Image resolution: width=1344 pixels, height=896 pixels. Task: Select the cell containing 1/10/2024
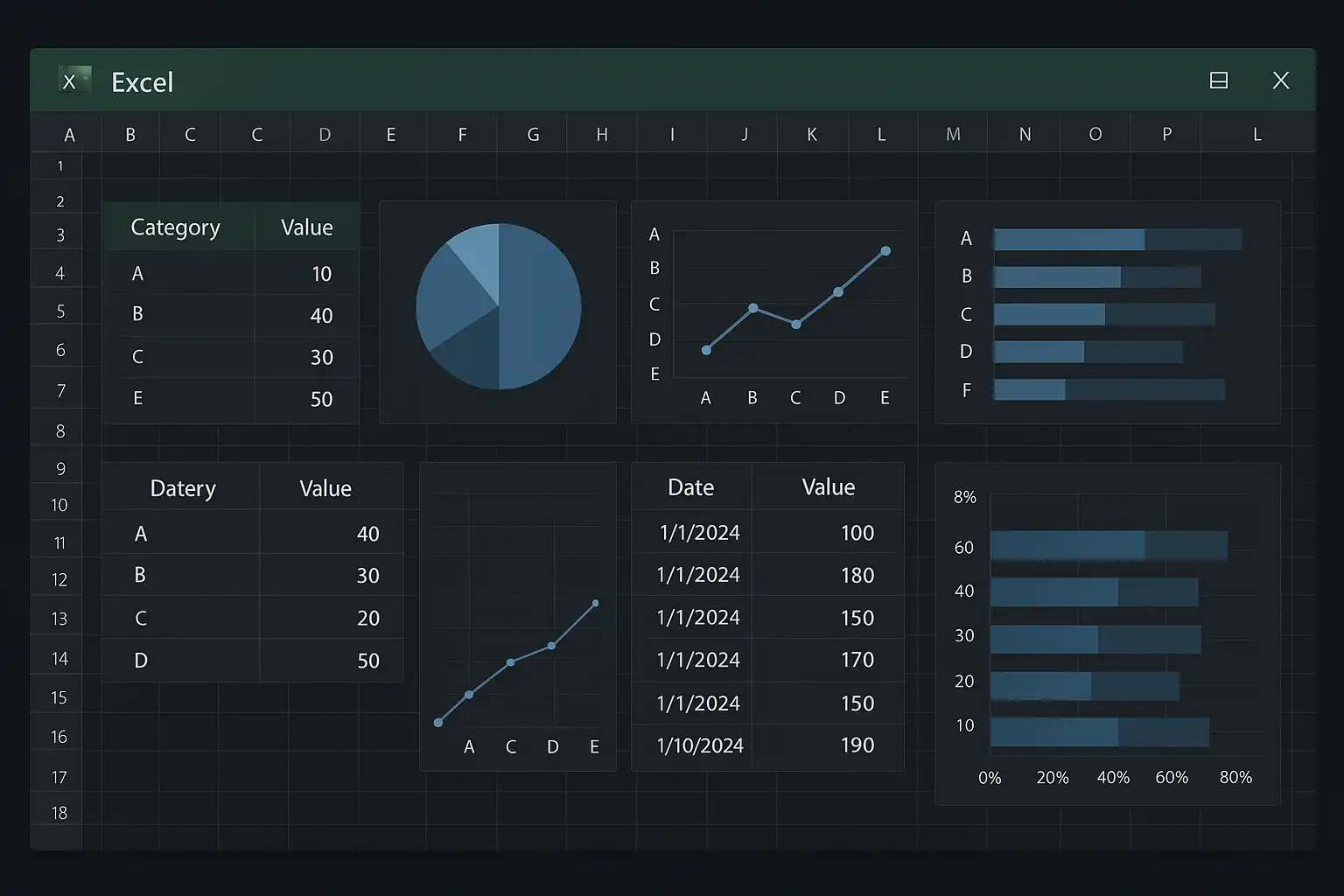click(699, 745)
